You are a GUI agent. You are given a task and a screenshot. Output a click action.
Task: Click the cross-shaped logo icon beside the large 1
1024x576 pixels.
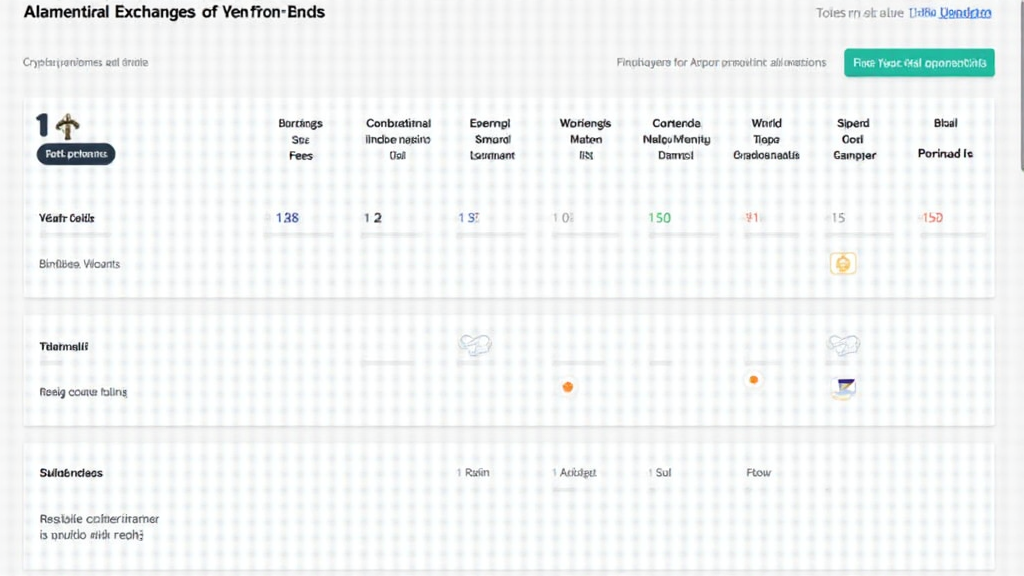click(68, 126)
